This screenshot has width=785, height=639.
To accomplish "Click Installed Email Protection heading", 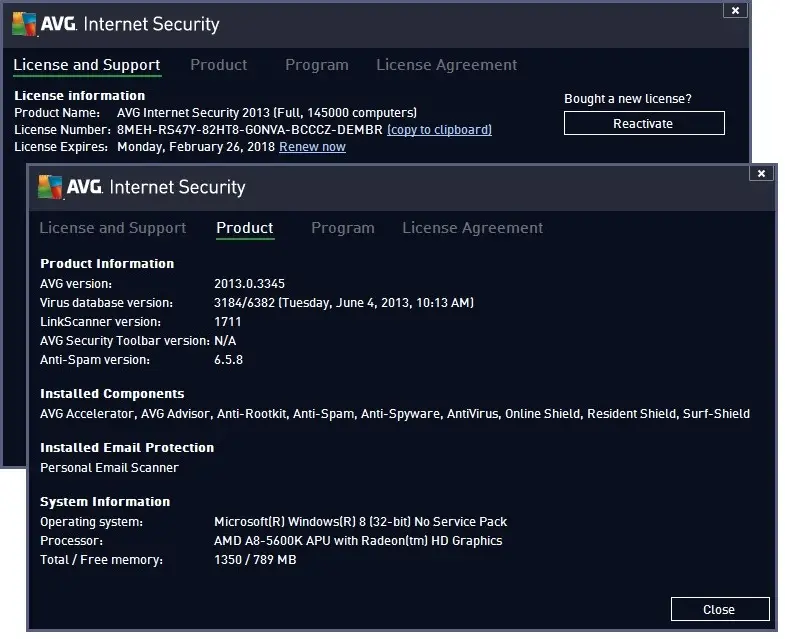I will pos(127,447).
